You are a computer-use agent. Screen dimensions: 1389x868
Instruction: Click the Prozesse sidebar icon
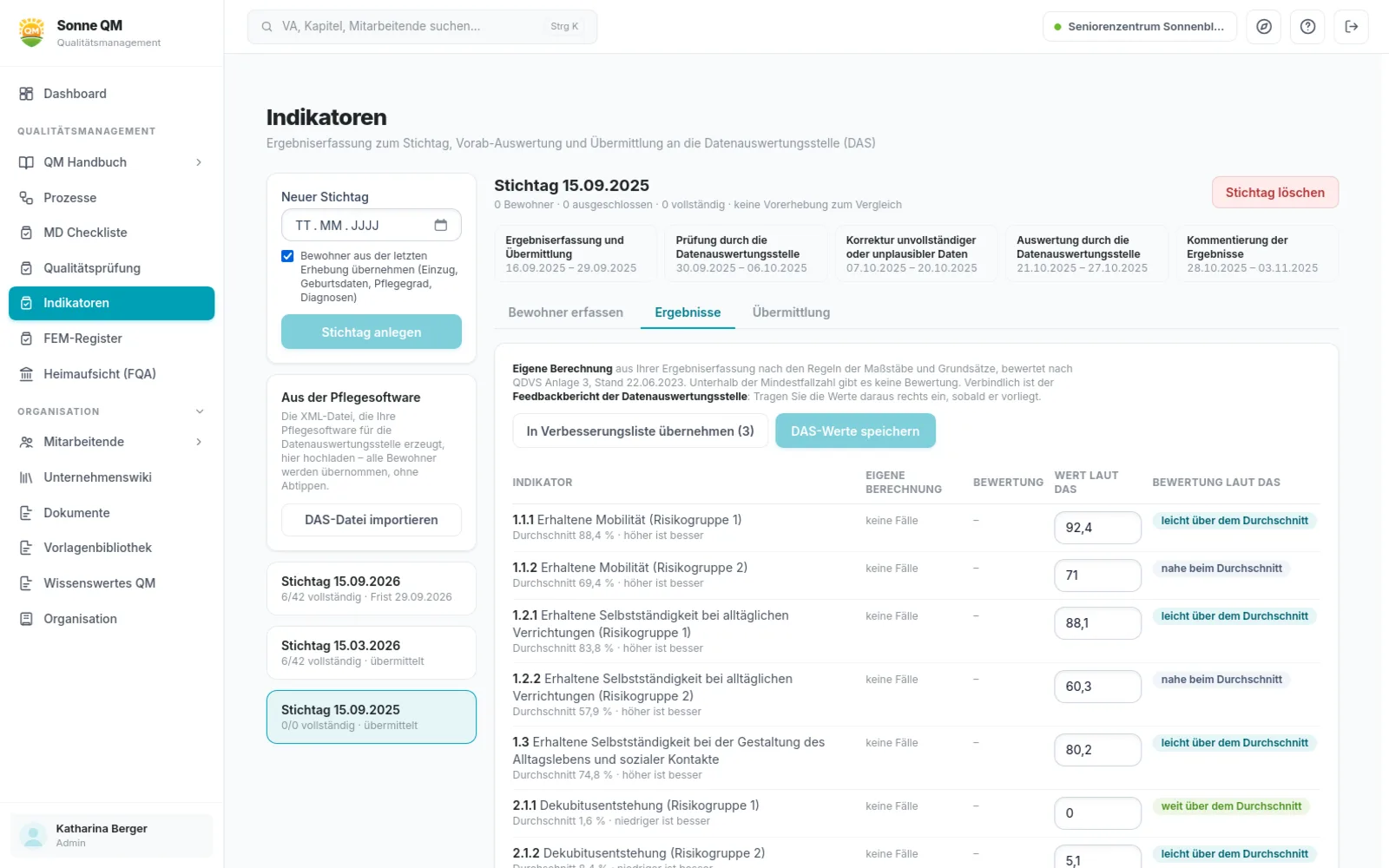(x=26, y=198)
